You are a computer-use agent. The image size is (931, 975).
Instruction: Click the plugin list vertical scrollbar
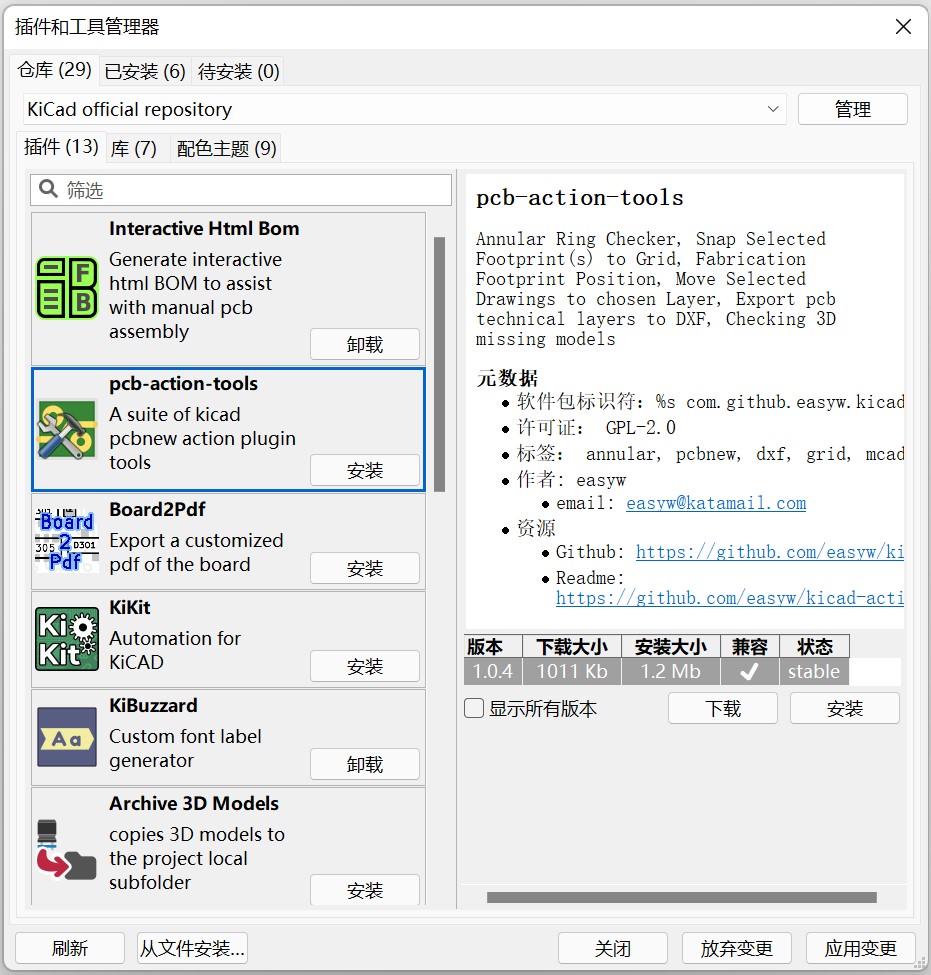click(x=440, y=364)
